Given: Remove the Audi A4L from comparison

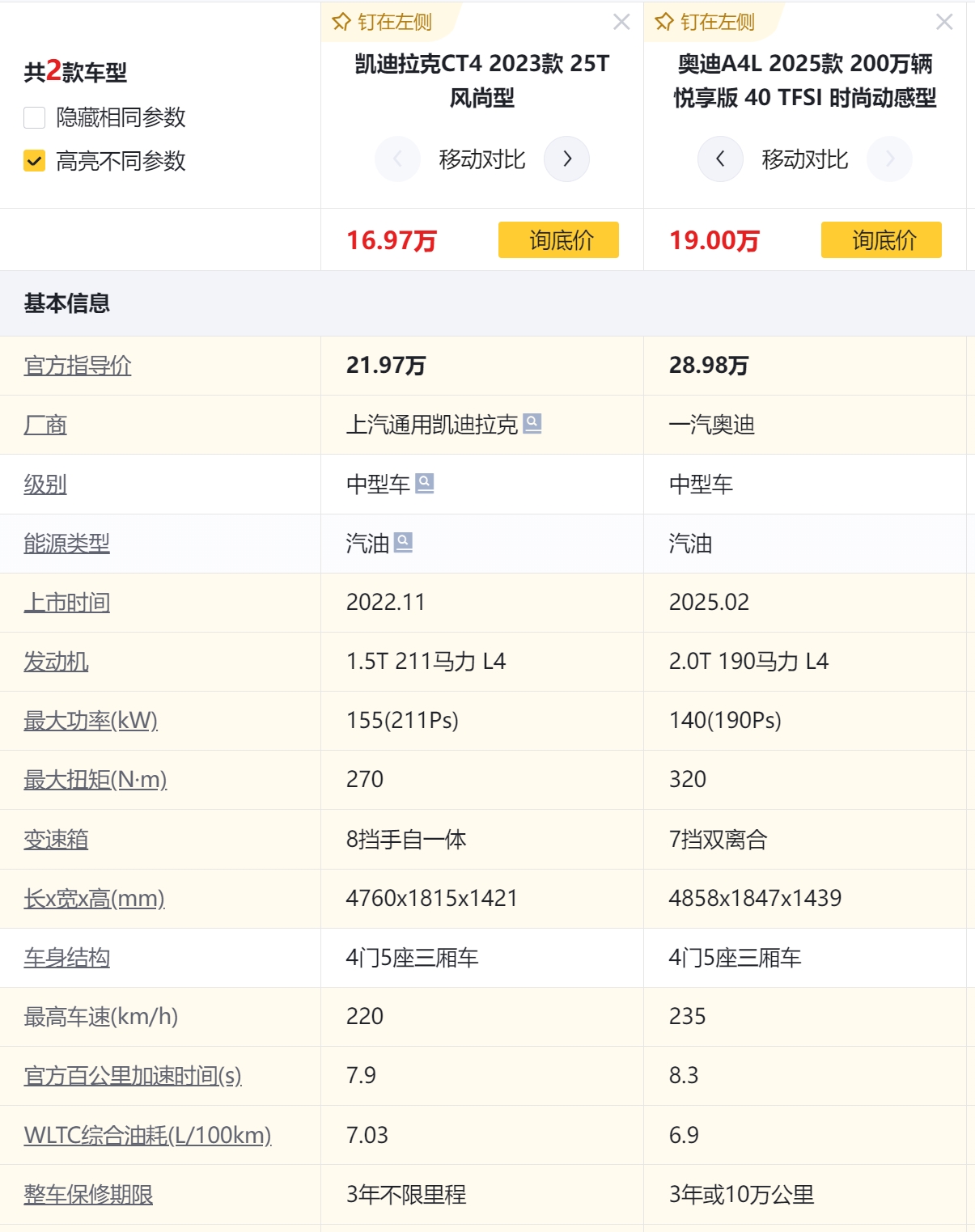Looking at the screenshot, I should pos(944,22).
